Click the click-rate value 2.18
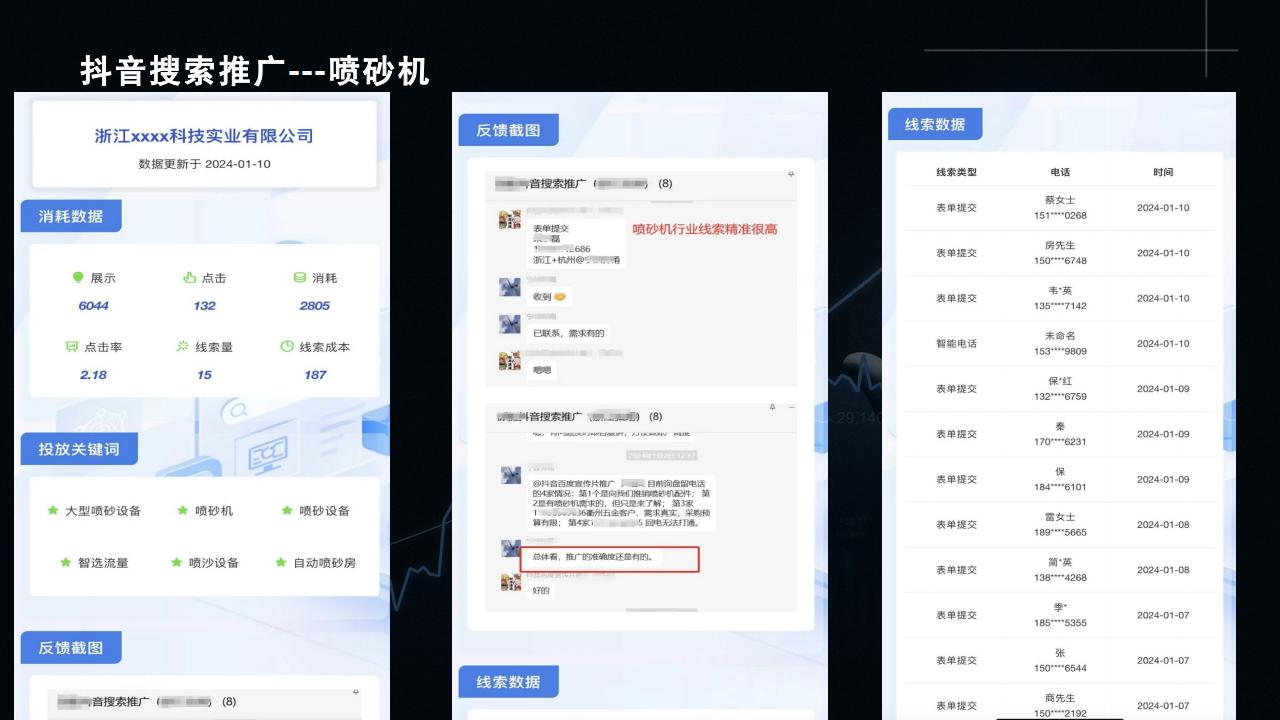The image size is (1280, 720). tap(93, 375)
